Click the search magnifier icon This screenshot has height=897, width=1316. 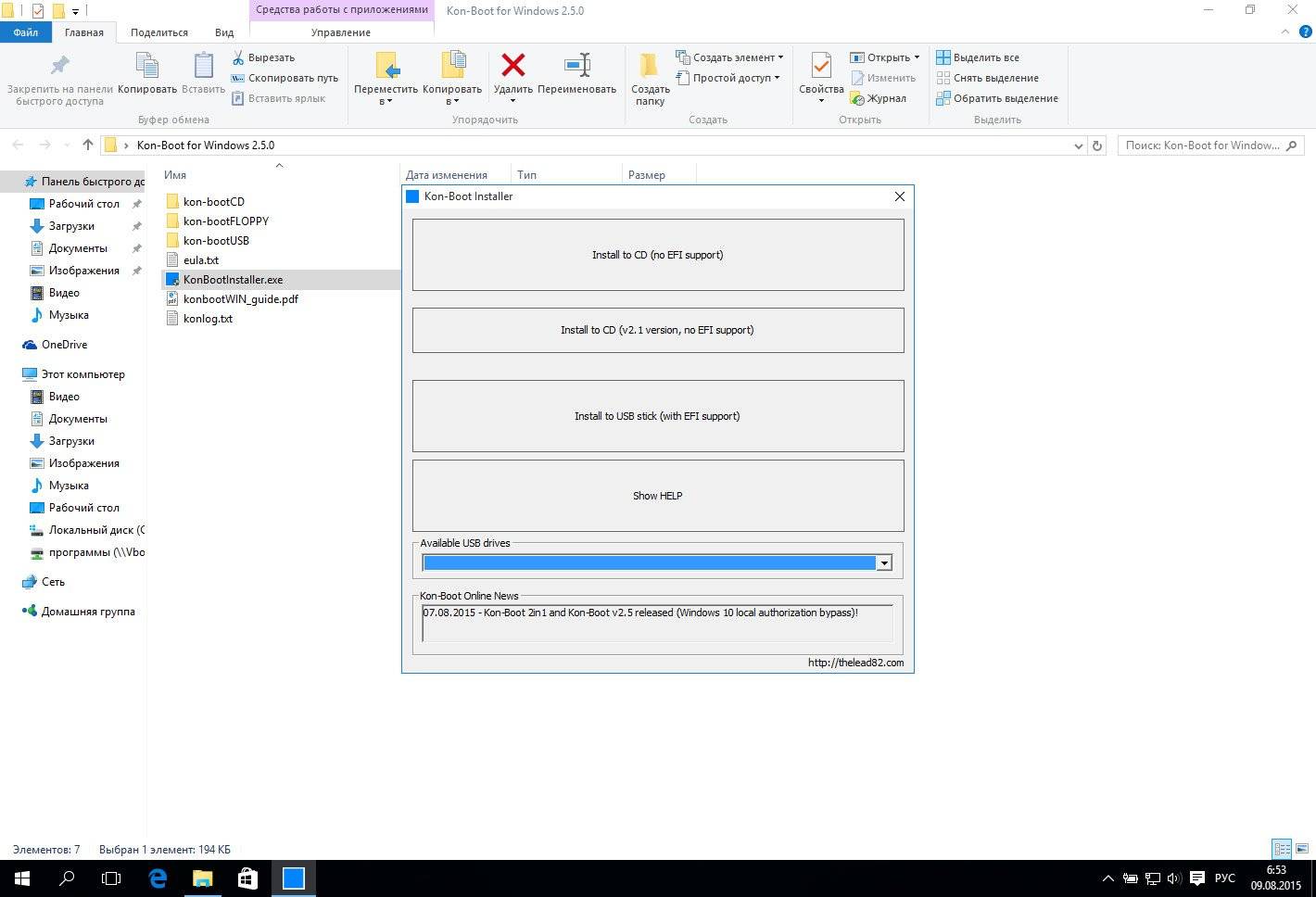click(x=1291, y=145)
